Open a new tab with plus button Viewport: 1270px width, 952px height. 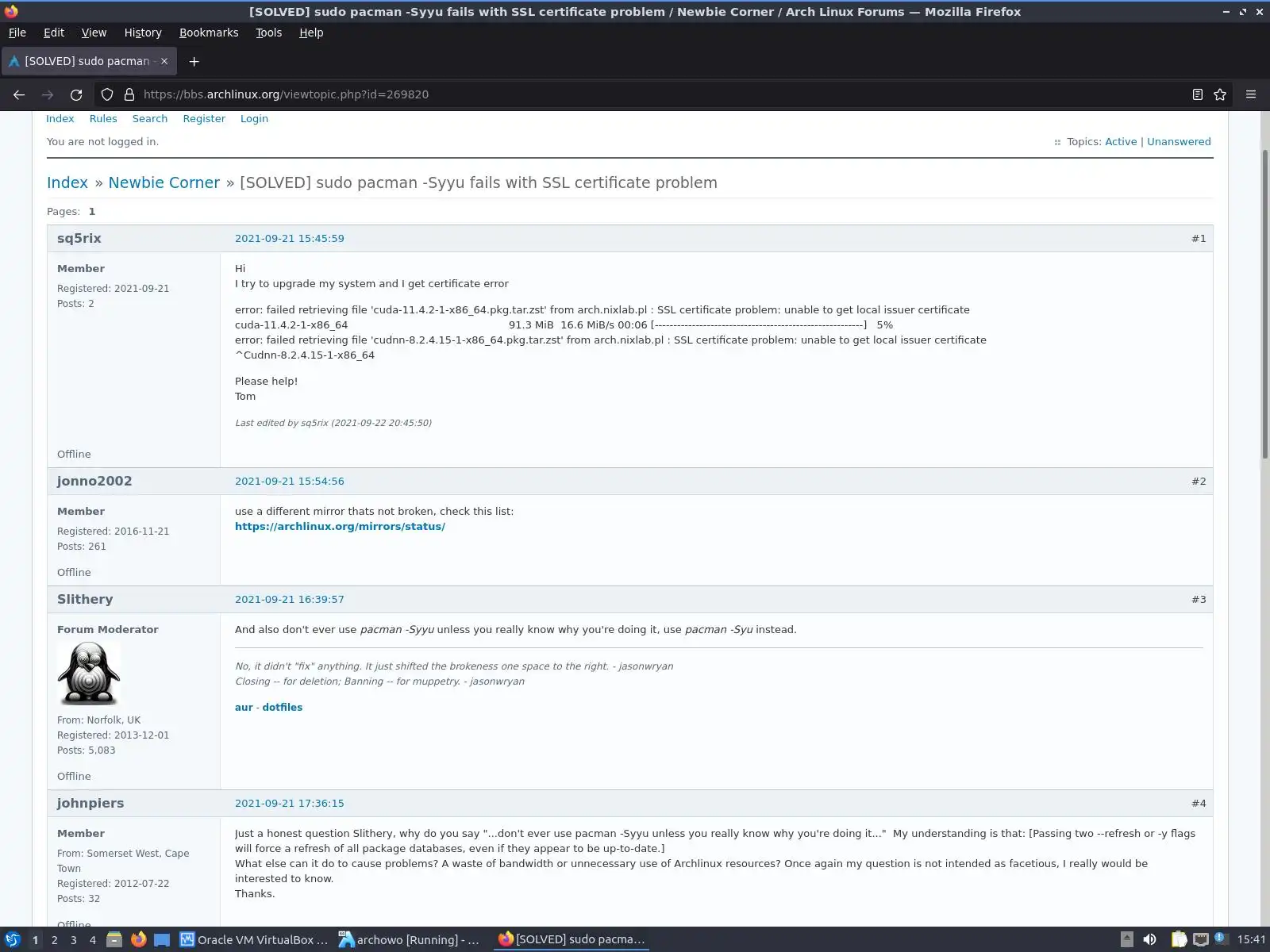coord(194,61)
